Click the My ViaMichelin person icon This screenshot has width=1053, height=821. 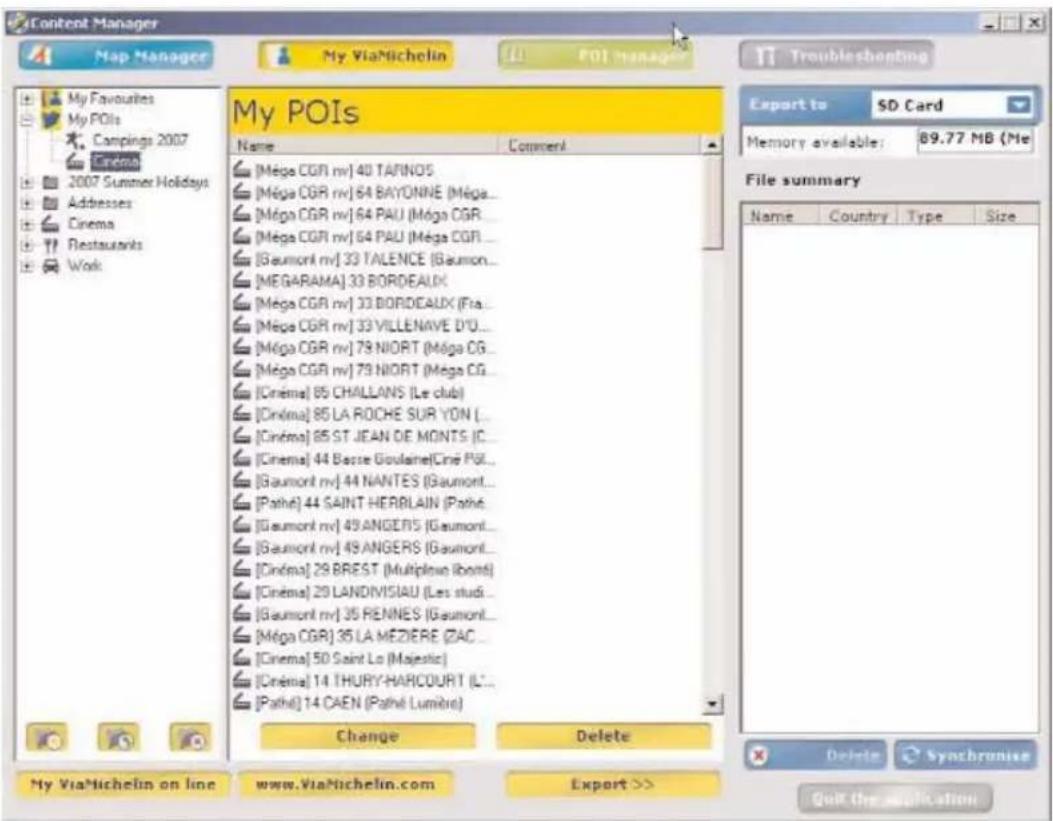[284, 56]
